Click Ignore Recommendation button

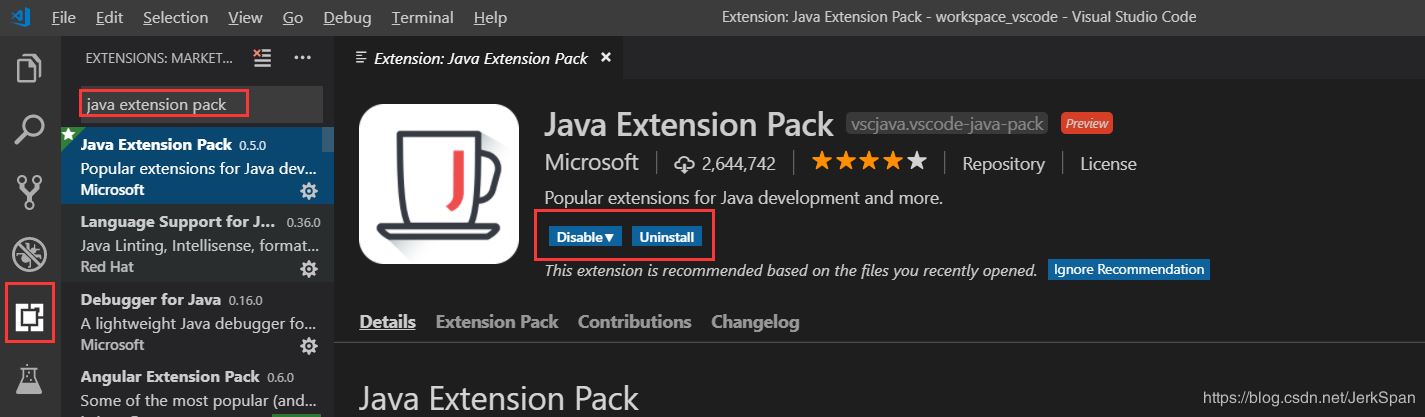click(1129, 270)
